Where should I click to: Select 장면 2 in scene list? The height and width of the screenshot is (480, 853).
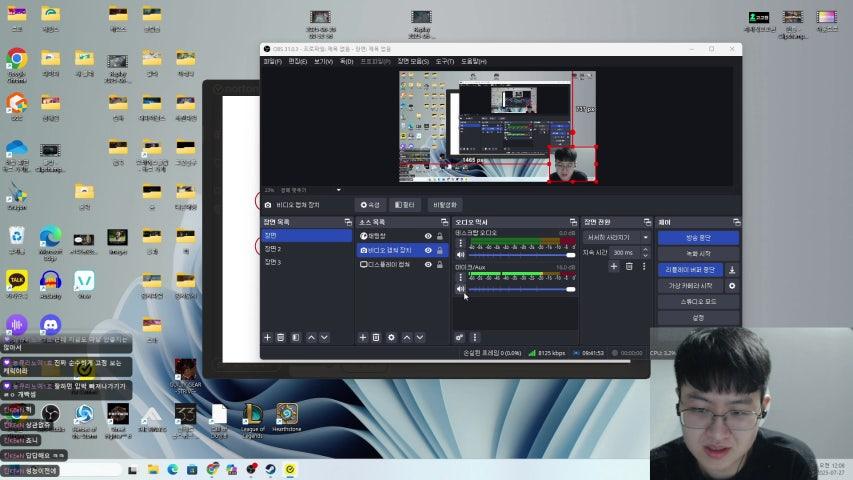click(307, 249)
